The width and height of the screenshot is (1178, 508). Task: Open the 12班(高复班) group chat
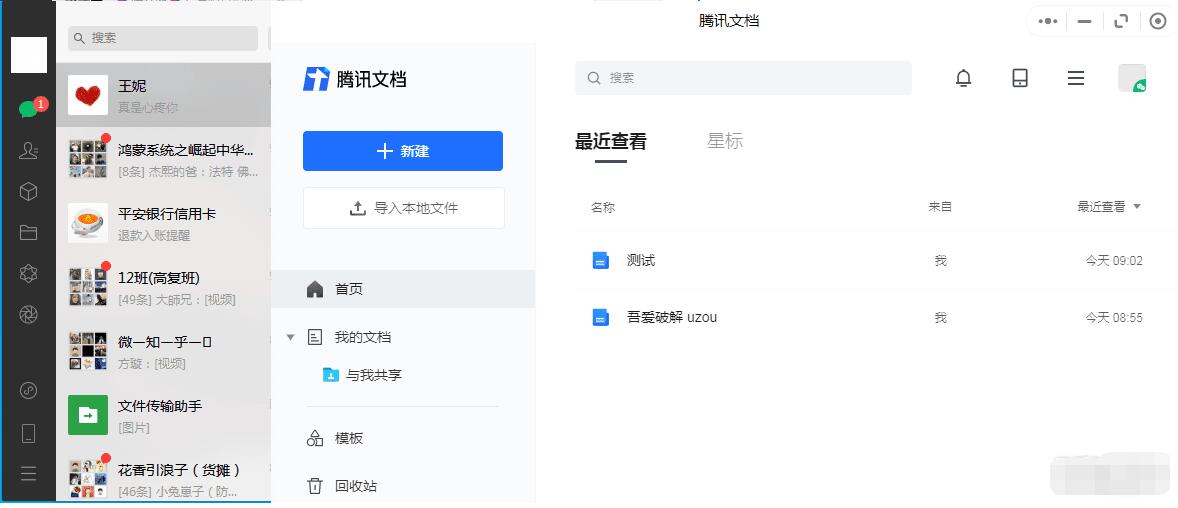point(163,287)
